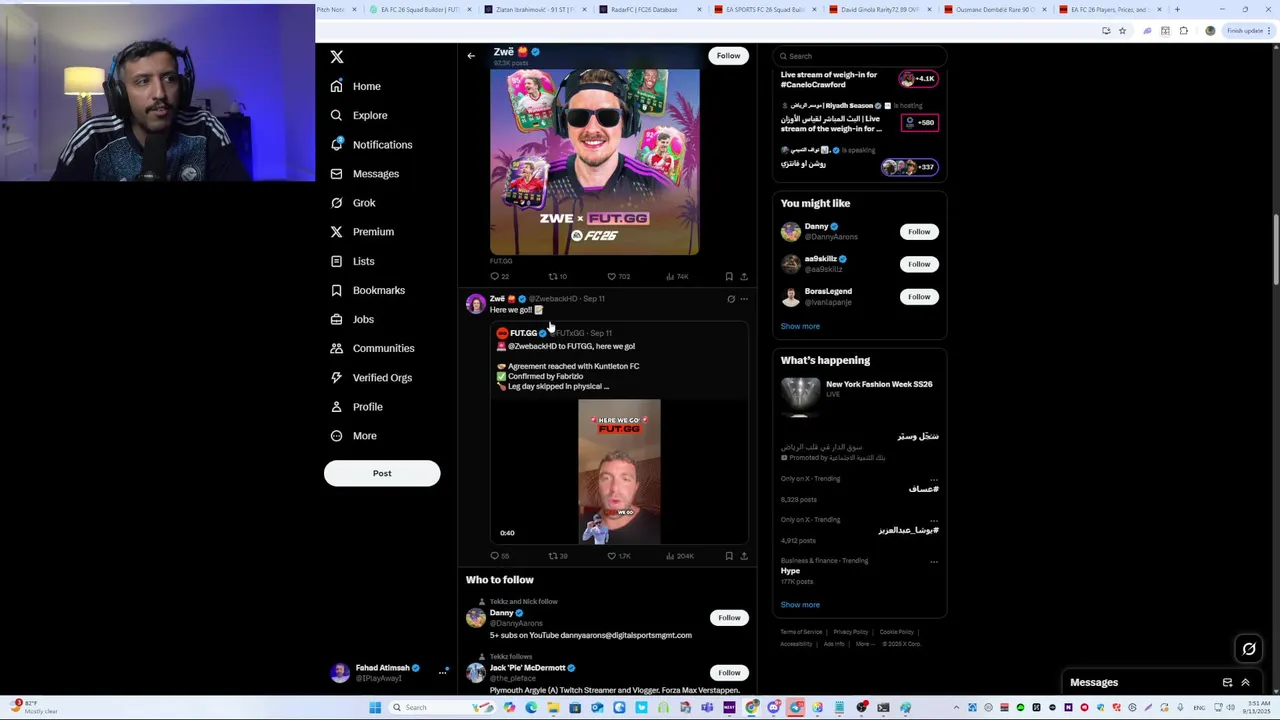Follow Zwë from the profile header
Viewport: 1280px width, 720px height.
point(728,56)
